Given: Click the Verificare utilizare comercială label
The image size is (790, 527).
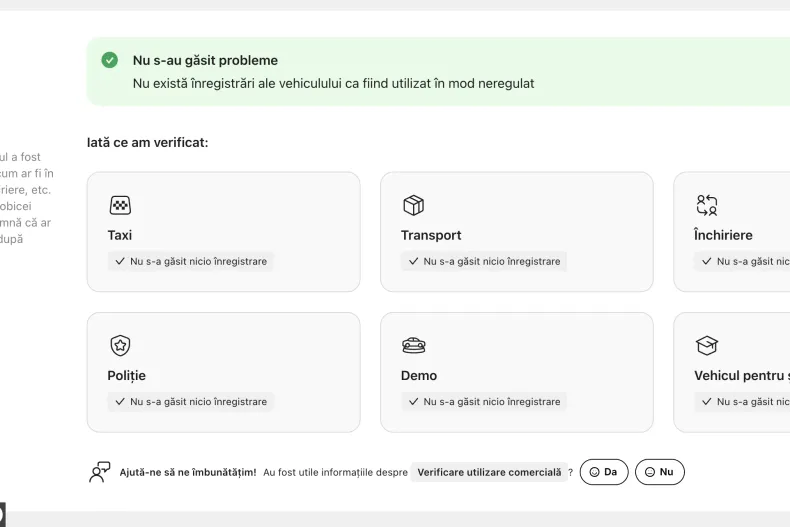Looking at the screenshot, I should coord(489,472).
